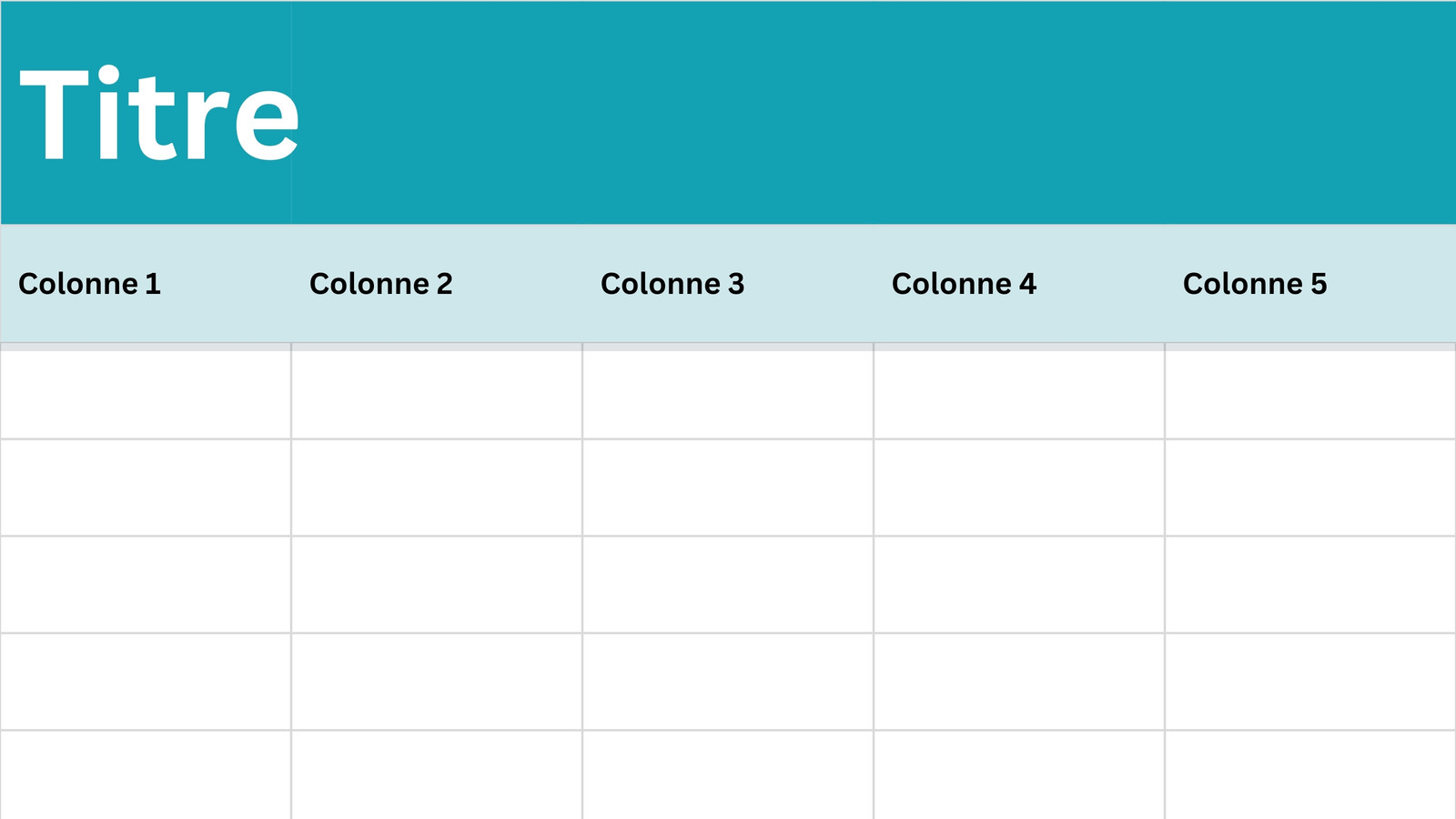
Task: Click the first empty cell under Colonne 5
Action: pos(1310,391)
